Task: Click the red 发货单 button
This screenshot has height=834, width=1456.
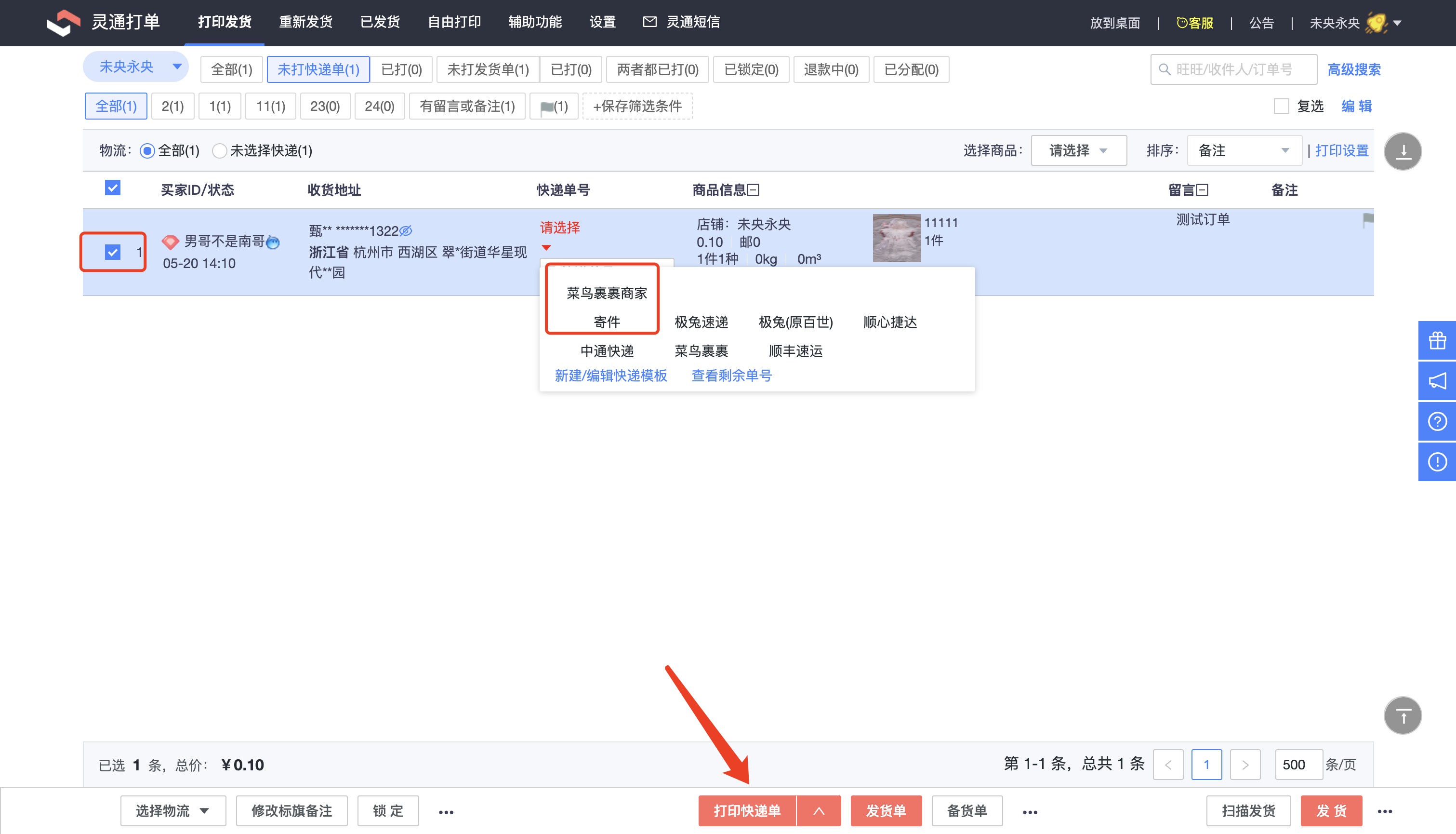Action: point(886,810)
